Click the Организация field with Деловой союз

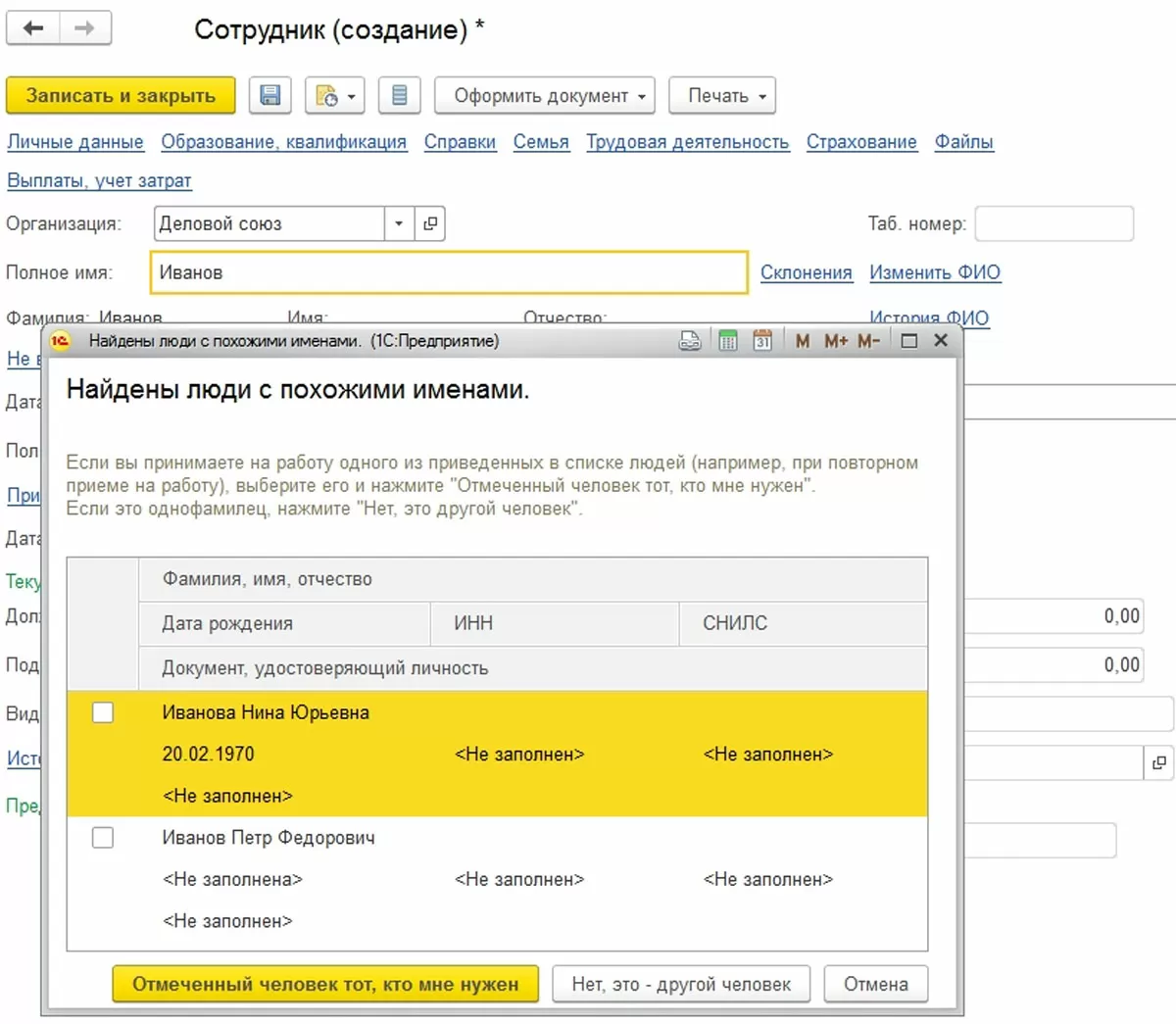point(269,223)
